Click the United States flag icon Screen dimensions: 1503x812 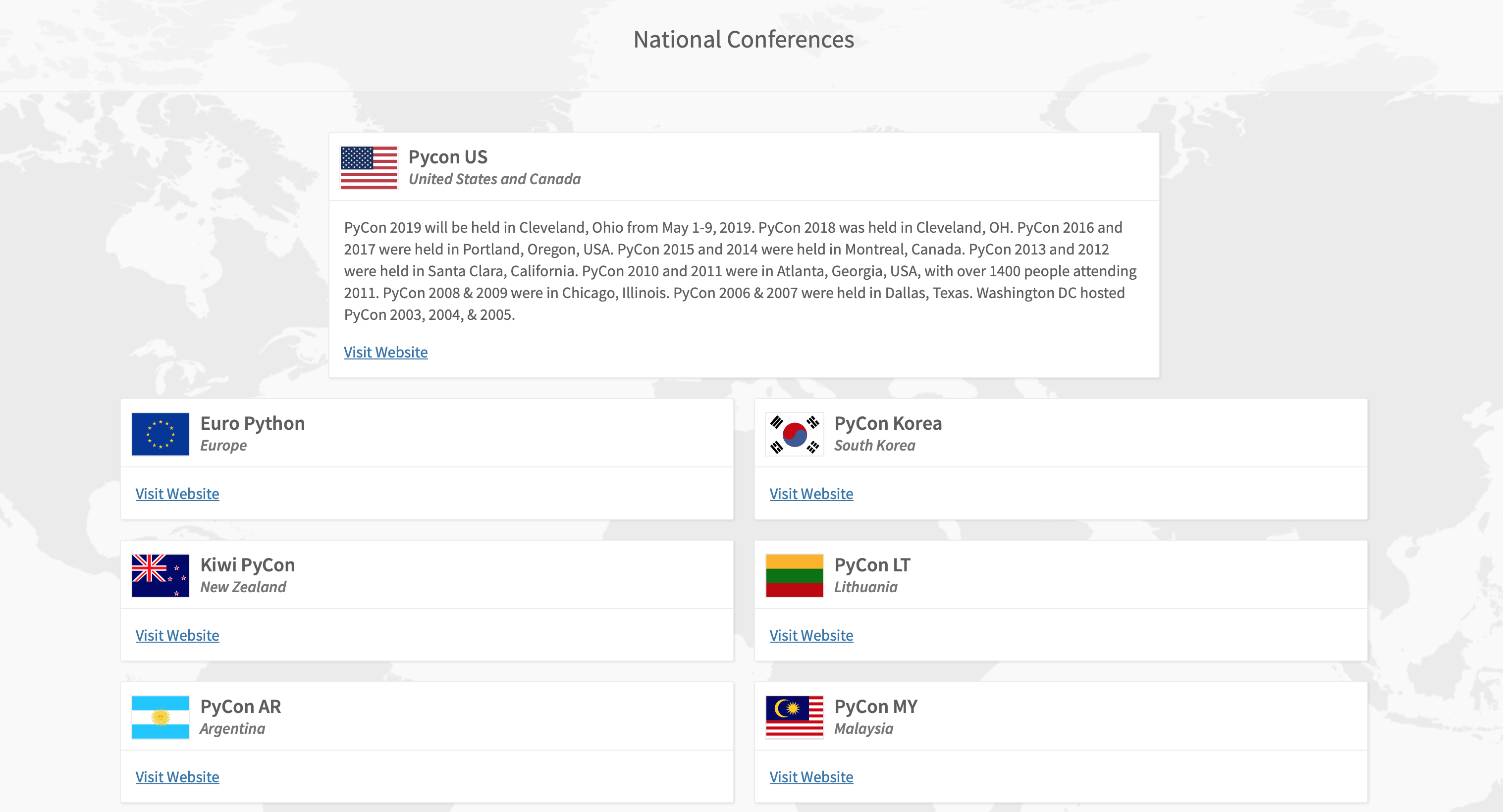tap(369, 168)
